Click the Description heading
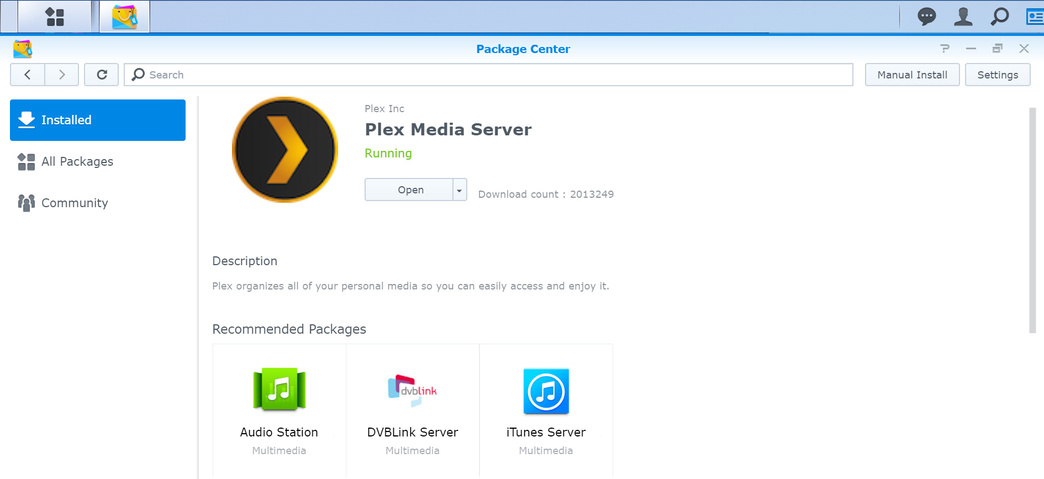1044x479 pixels. point(244,261)
